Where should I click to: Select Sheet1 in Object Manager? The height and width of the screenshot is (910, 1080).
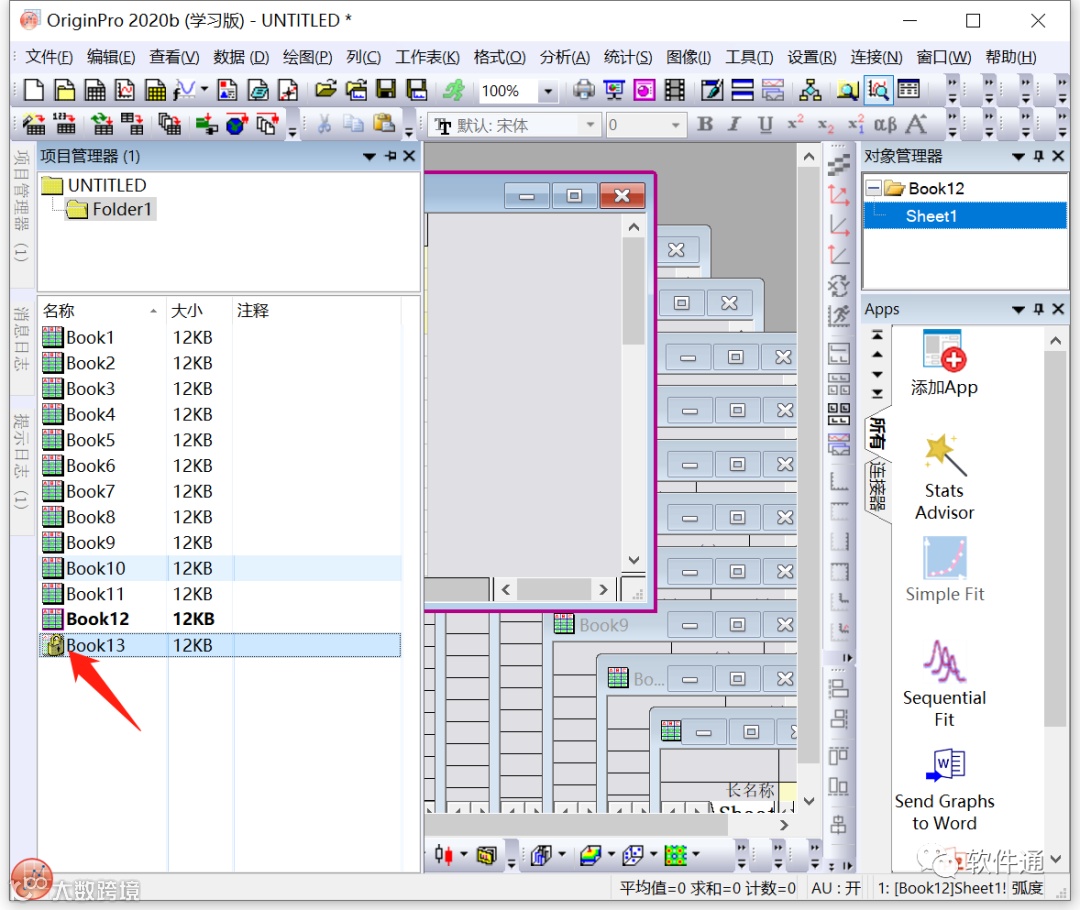pos(964,216)
